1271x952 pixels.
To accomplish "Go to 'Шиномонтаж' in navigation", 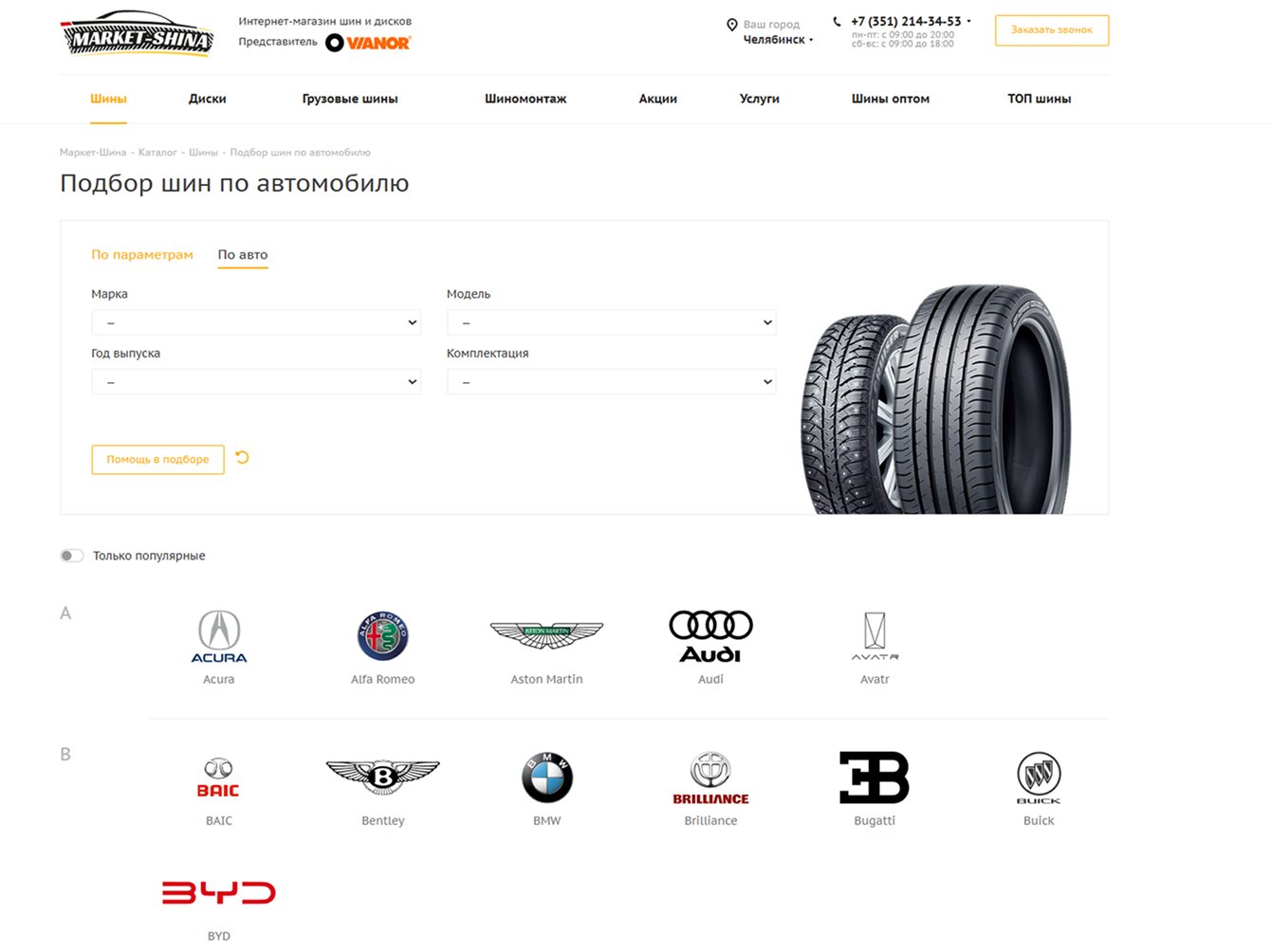I will 525,99.
